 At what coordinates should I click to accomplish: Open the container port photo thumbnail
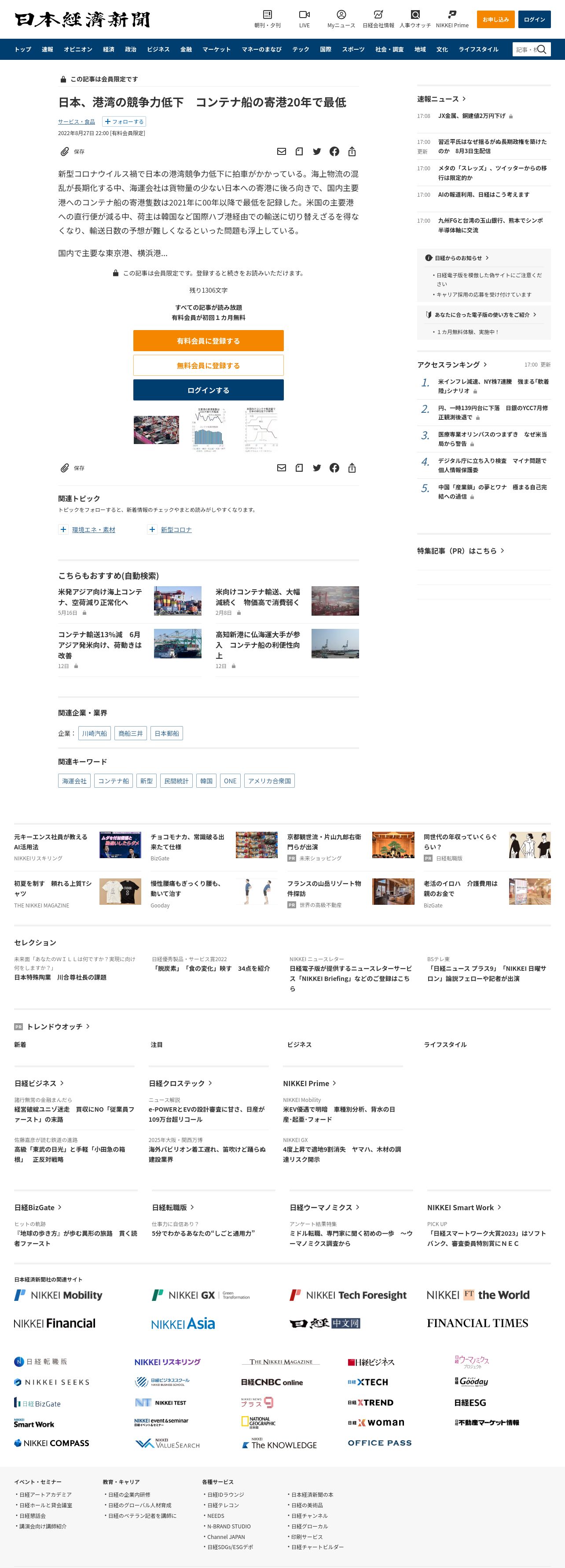[x=157, y=430]
